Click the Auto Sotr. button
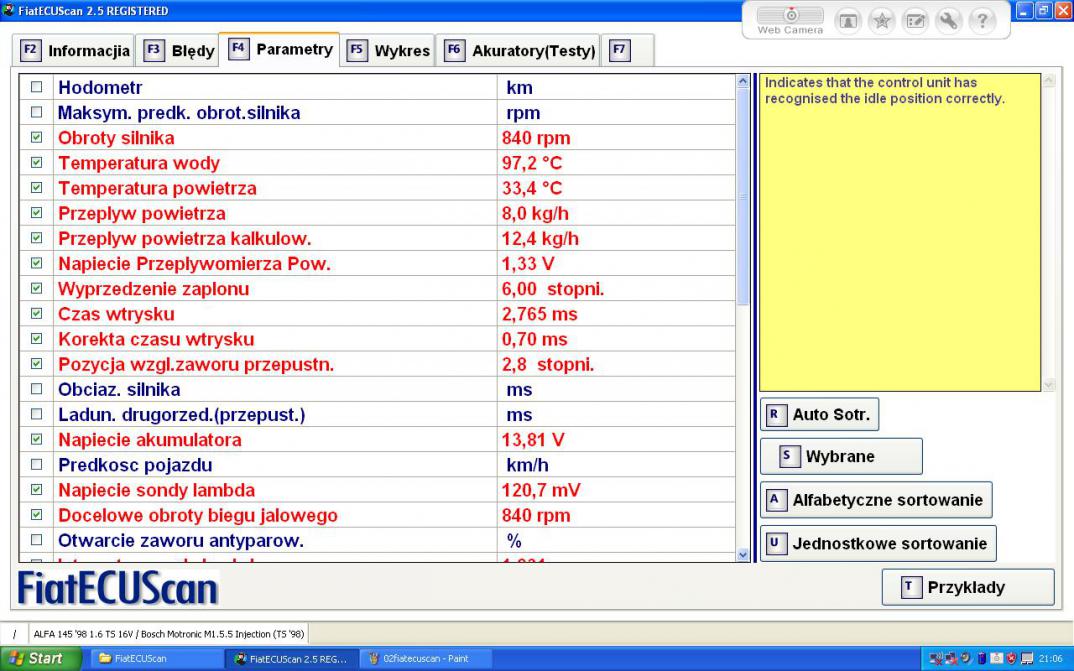Screen dimensions: 1074x671 coord(819,414)
